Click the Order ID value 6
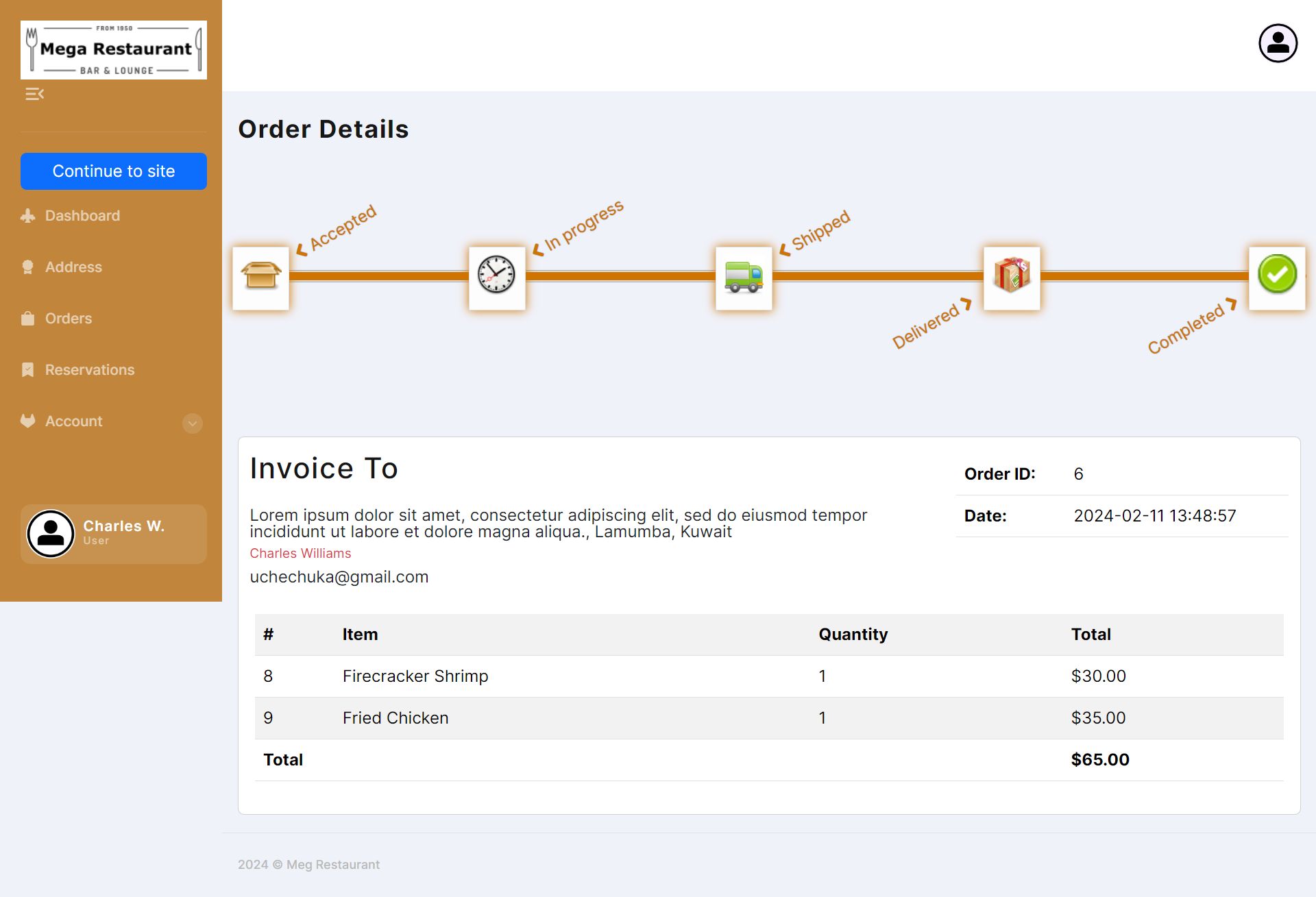Viewport: 1316px width, 897px height. (1078, 474)
